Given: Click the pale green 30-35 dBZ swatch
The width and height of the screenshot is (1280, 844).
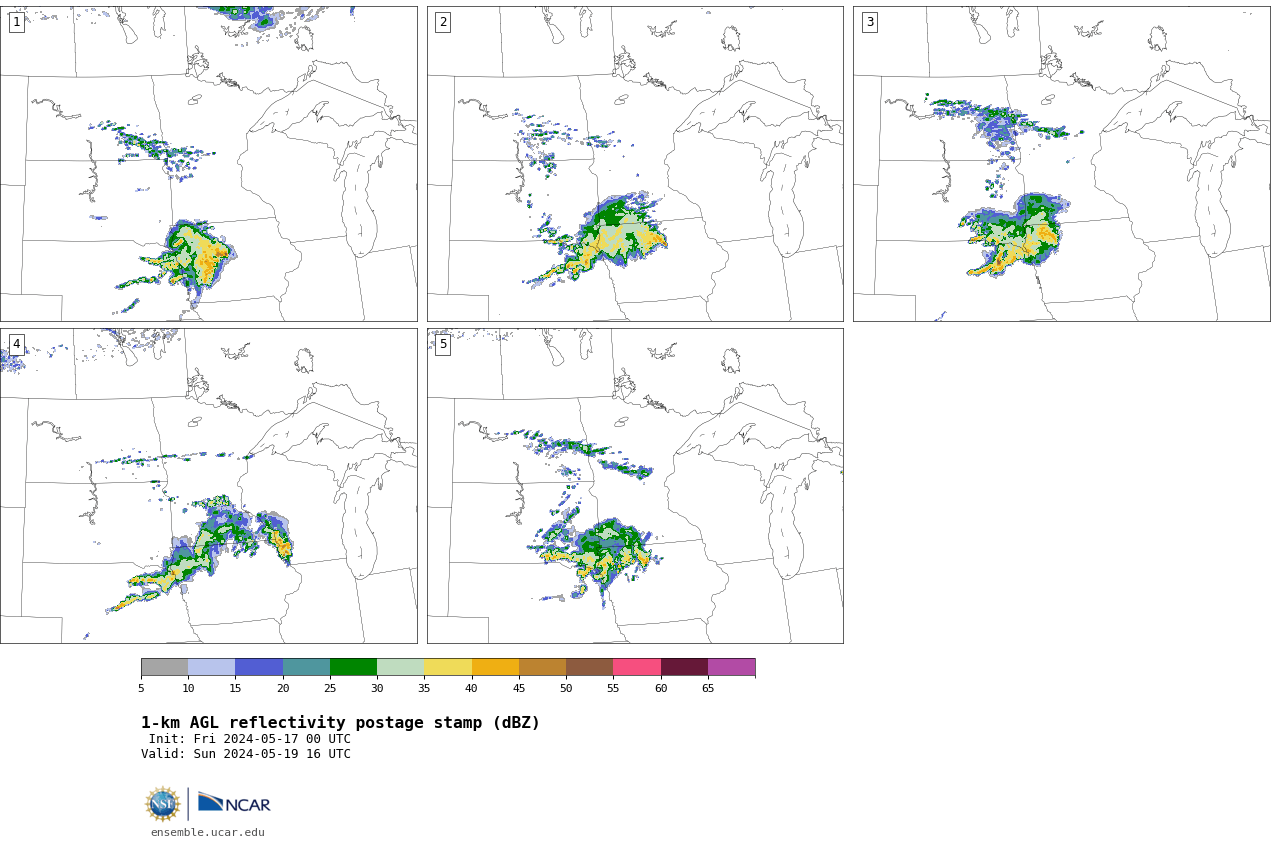Looking at the screenshot, I should click(x=400, y=667).
